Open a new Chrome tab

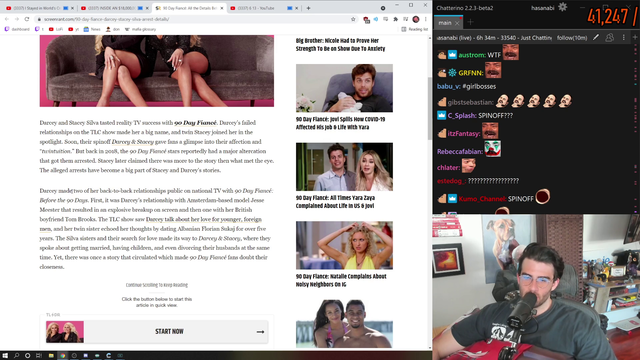click(308, 8)
